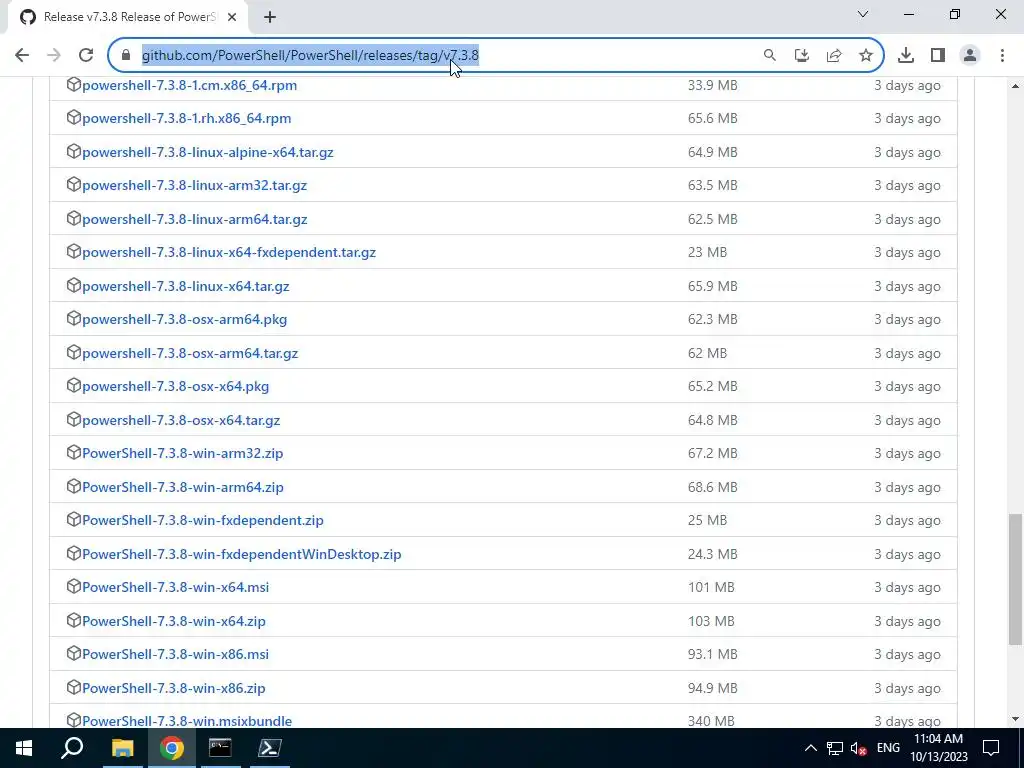
Task: Click the muted volume tray icon
Action: pos(859,748)
